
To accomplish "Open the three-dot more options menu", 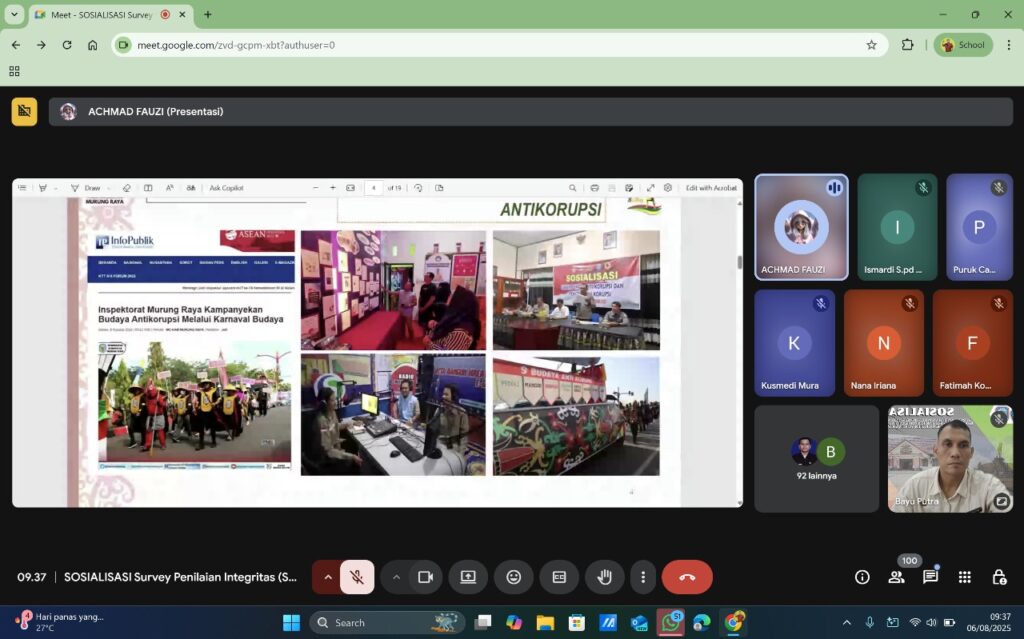I will coord(643,577).
